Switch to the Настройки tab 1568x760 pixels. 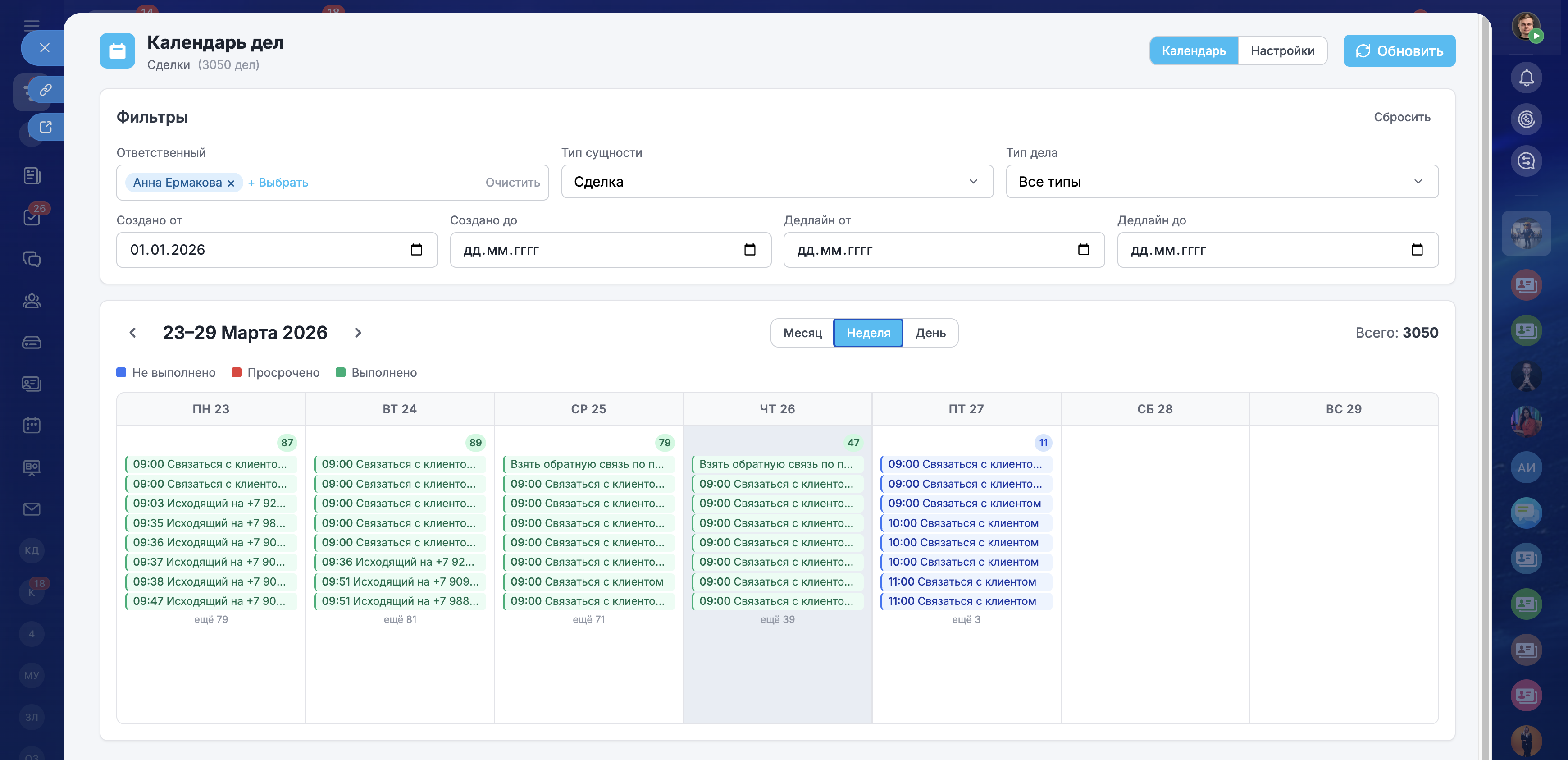point(1282,50)
